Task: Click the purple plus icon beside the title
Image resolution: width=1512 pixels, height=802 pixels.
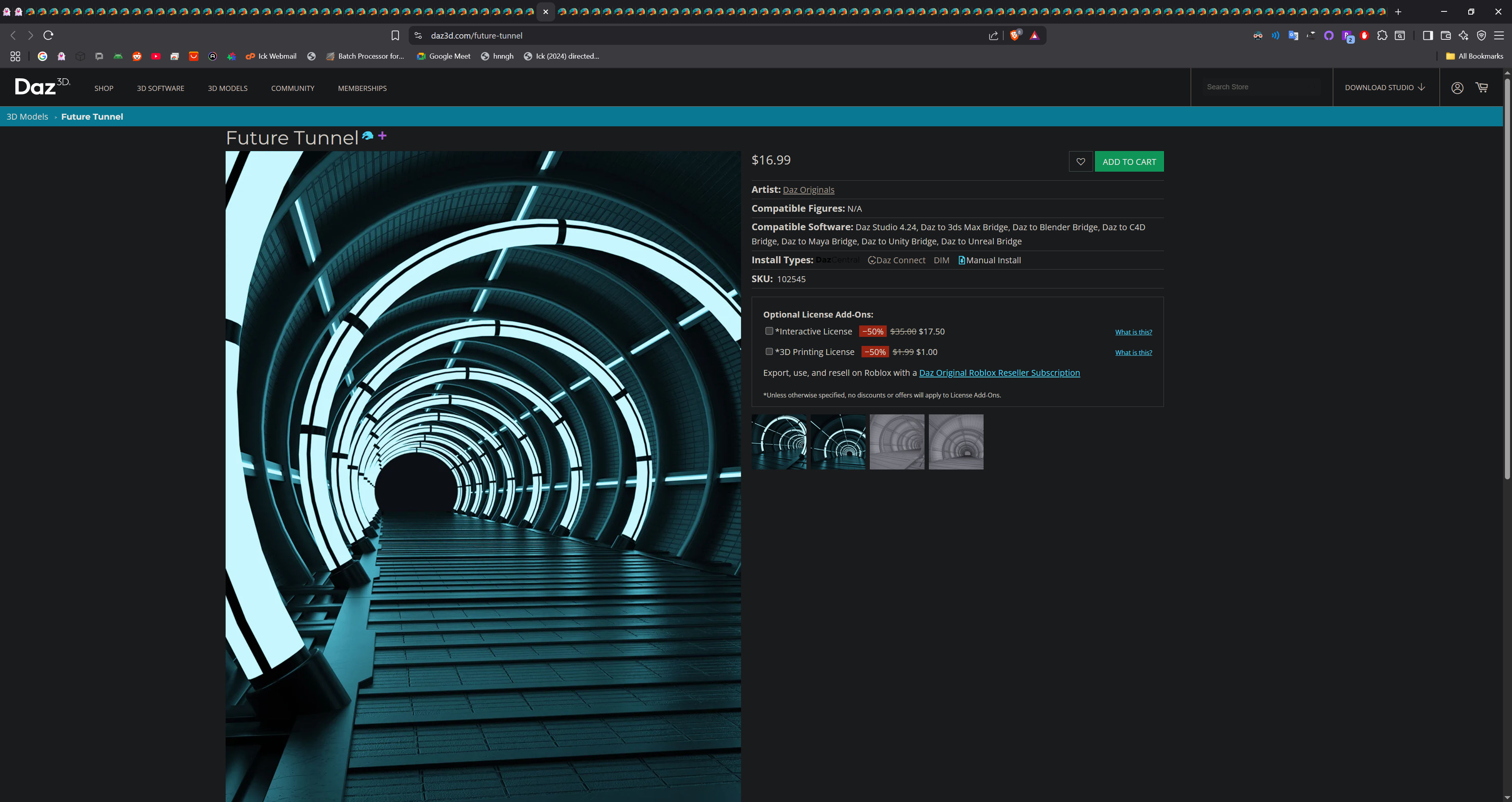Action: (382, 135)
